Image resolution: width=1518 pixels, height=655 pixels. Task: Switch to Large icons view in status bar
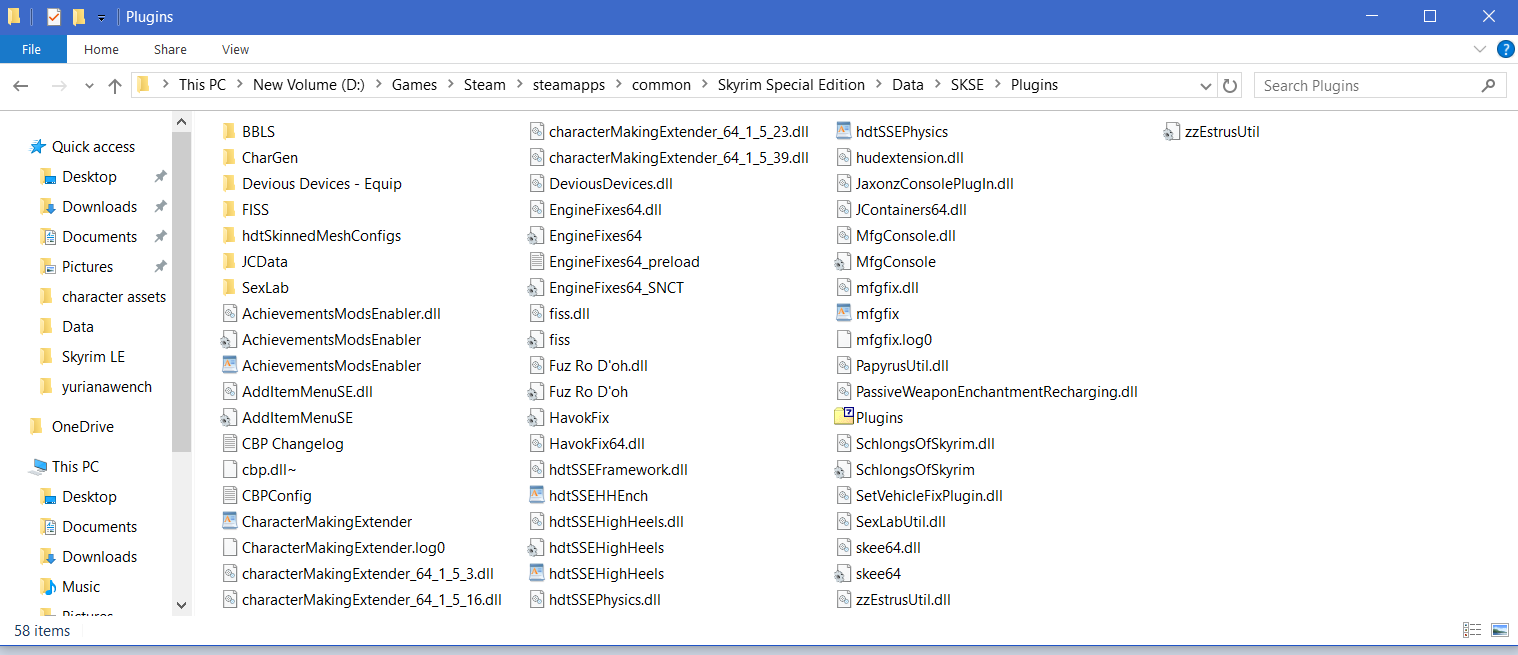point(1499,630)
